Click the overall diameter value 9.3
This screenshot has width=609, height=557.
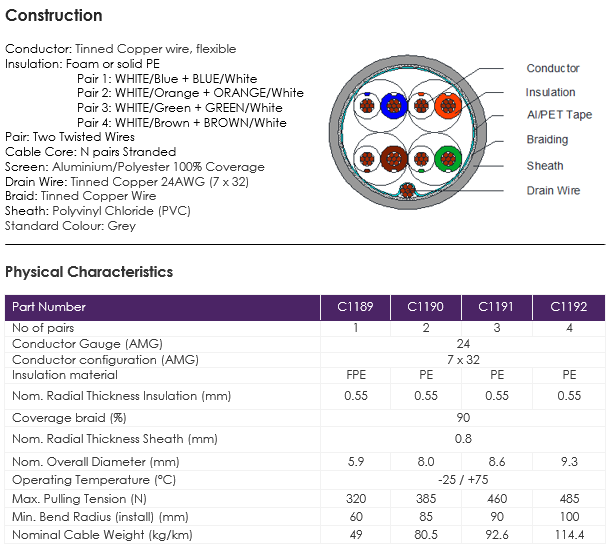569,462
